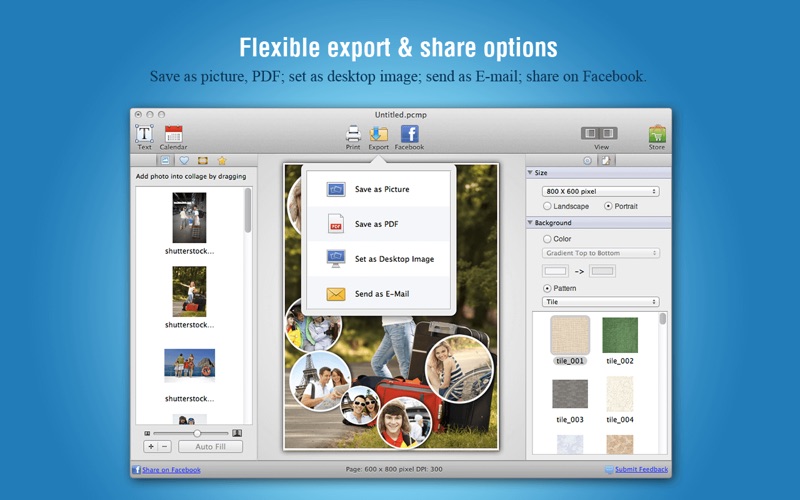Switch to the photos tab icon
The image size is (800, 500).
pos(165,160)
